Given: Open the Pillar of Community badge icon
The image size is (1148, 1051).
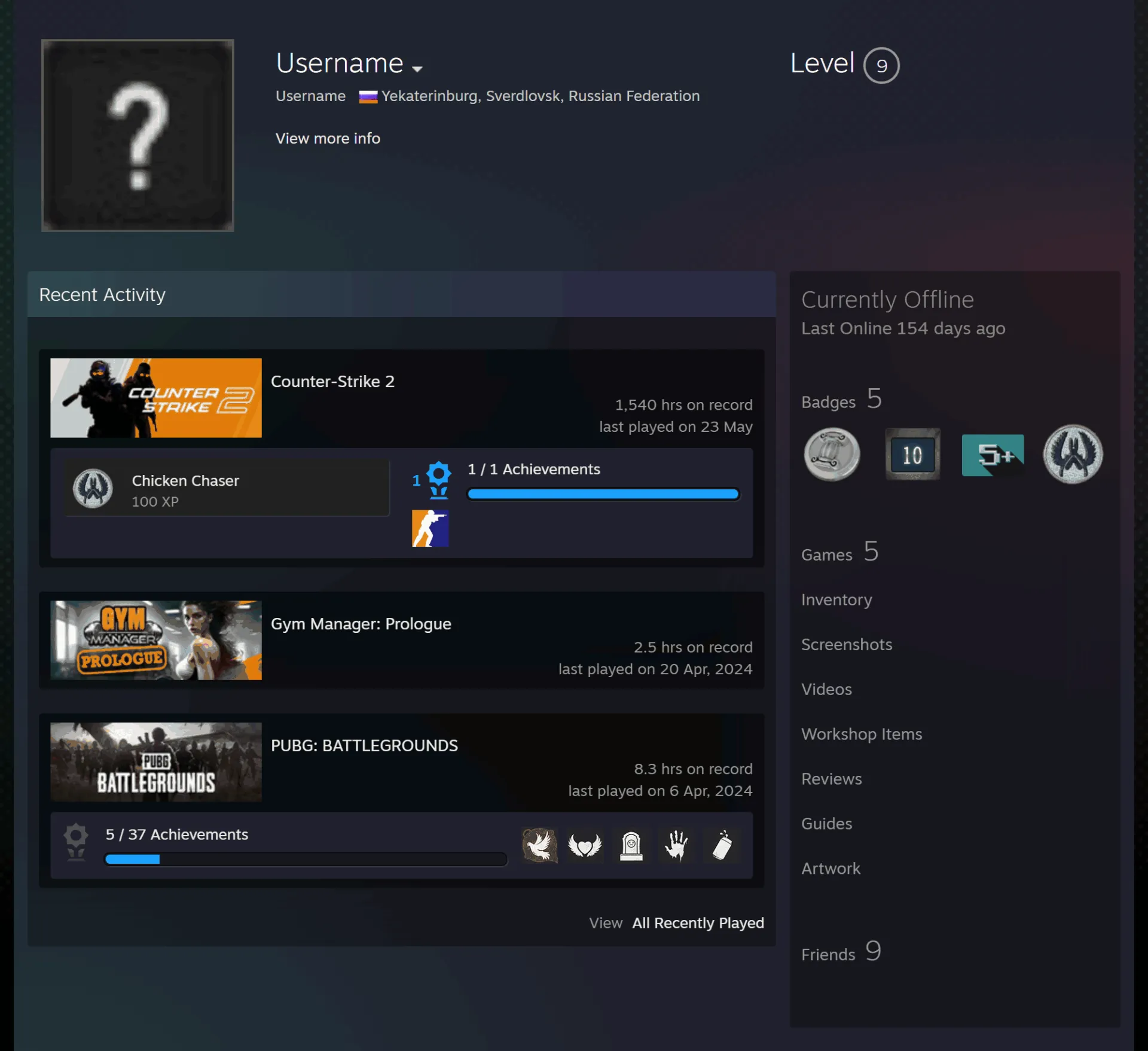Looking at the screenshot, I should pyautogui.click(x=832, y=454).
